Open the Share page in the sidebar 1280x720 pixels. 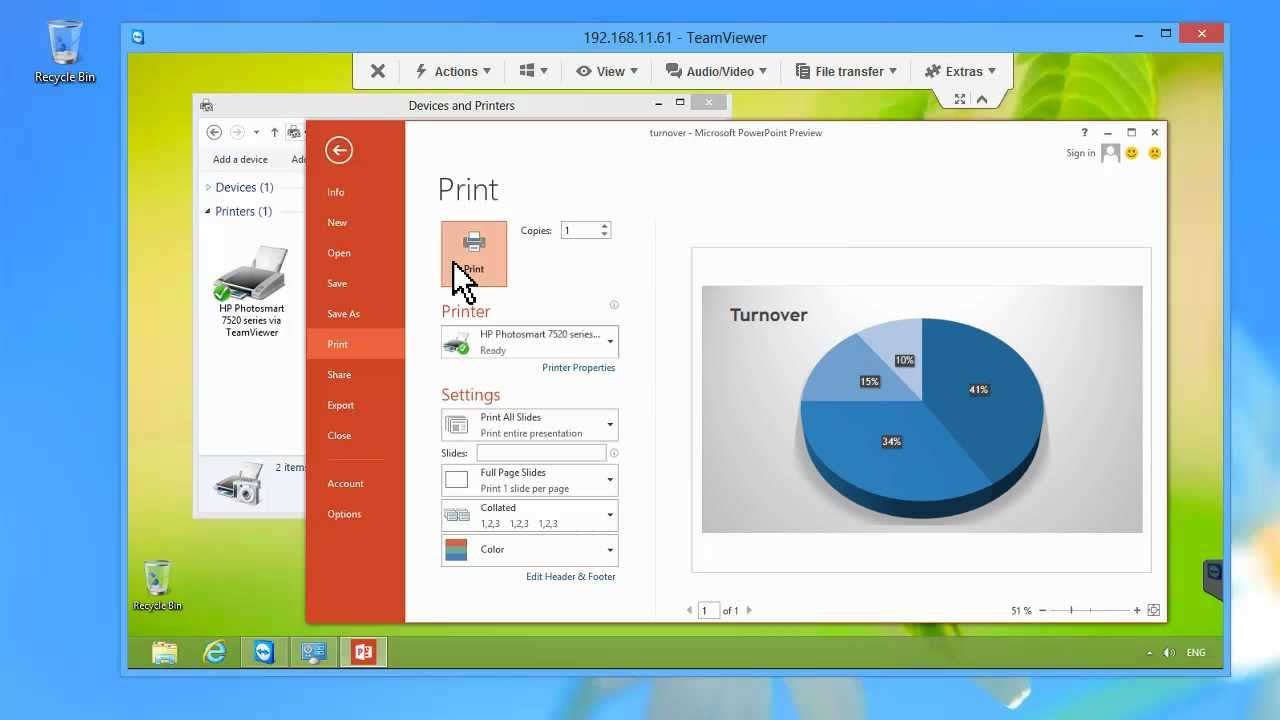point(339,375)
